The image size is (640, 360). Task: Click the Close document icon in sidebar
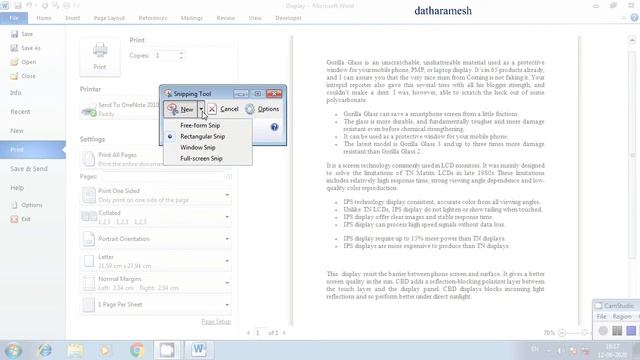(15, 76)
